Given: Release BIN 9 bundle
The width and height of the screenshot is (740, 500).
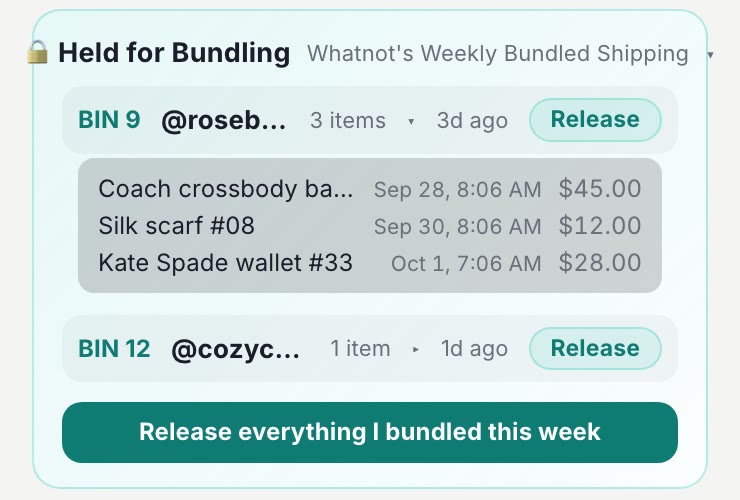Looking at the screenshot, I should (595, 120).
